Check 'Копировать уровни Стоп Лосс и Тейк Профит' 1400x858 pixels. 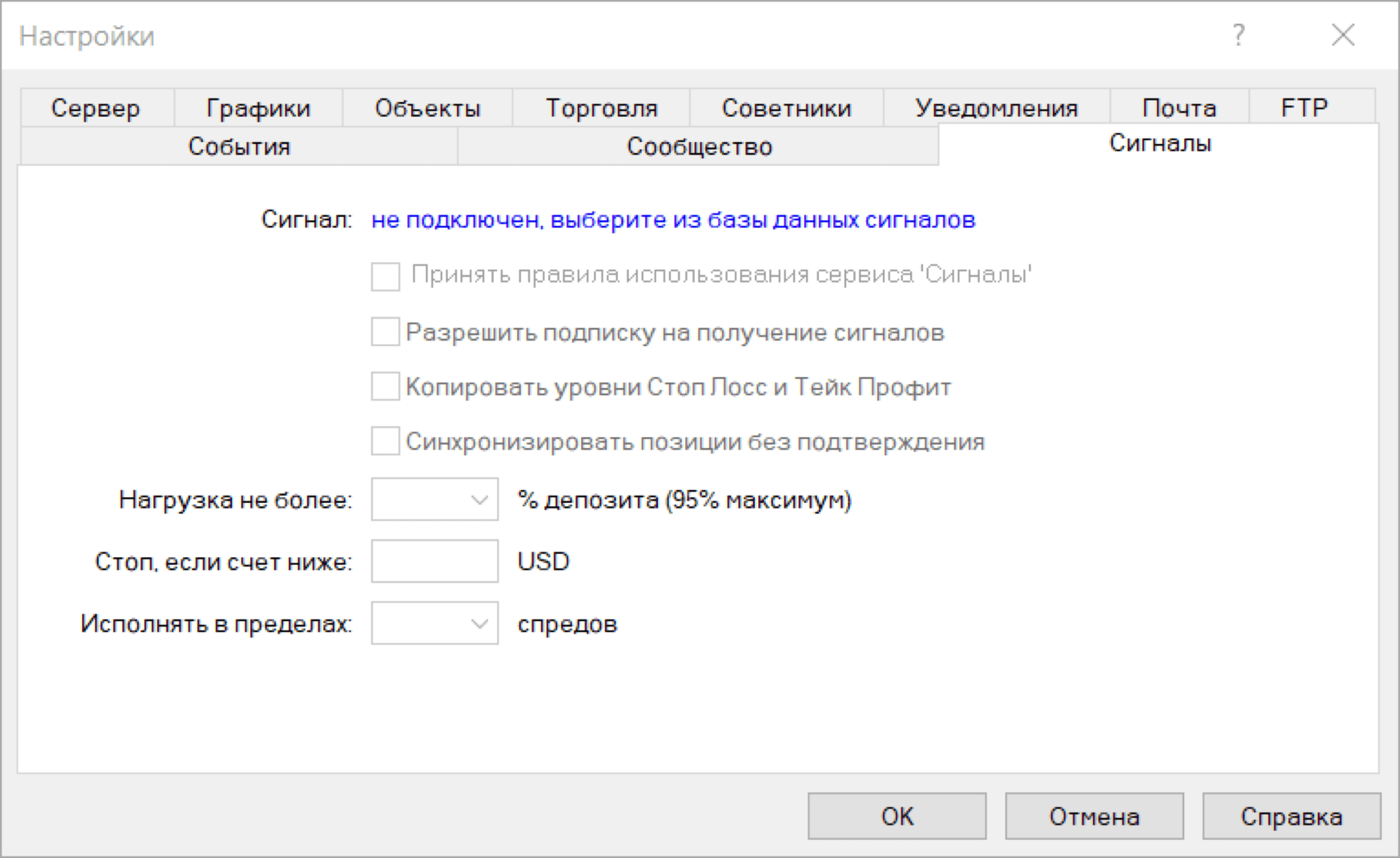[385, 386]
